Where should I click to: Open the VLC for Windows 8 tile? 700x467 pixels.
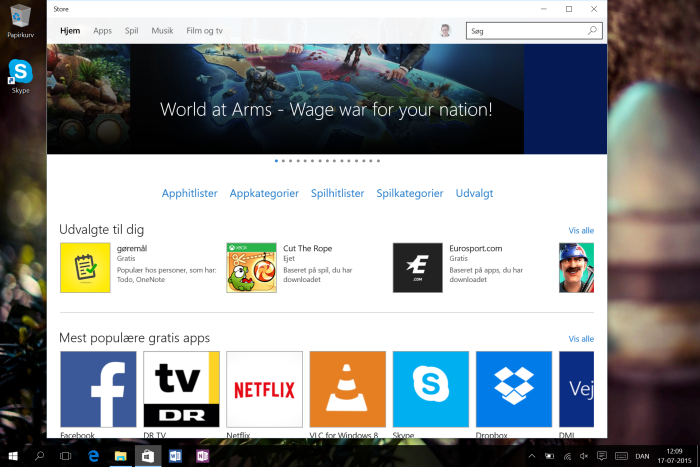[x=347, y=389]
